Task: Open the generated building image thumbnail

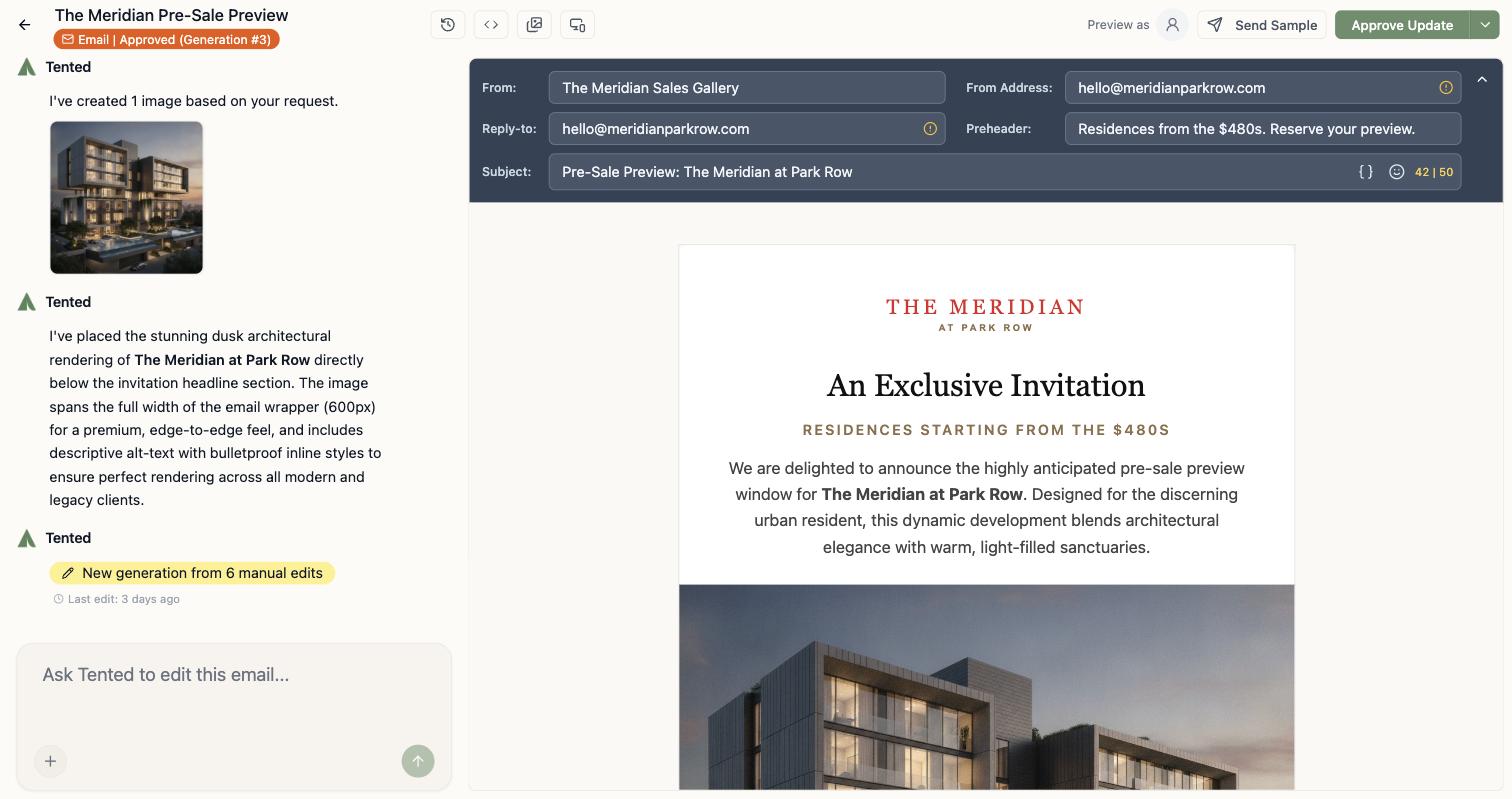Action: 127,198
